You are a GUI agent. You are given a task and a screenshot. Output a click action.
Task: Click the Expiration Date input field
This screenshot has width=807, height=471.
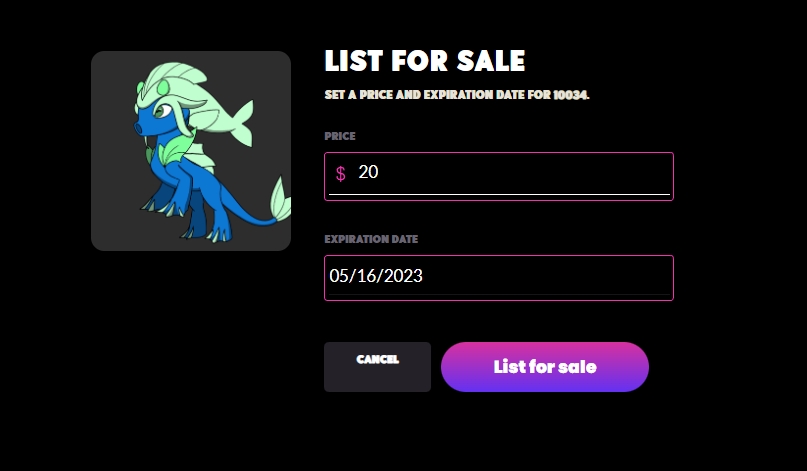tap(498, 277)
